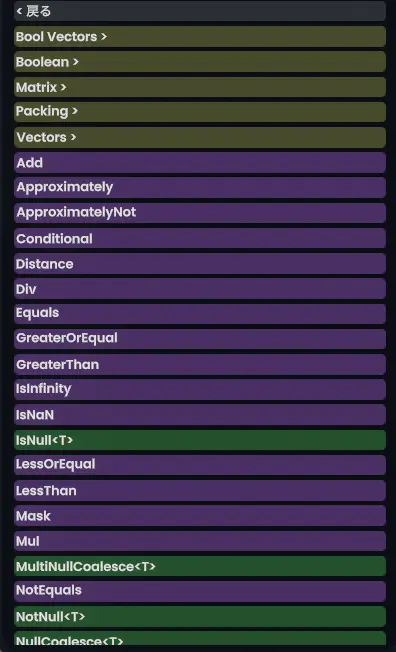Screen dimensions: 396x652
Task: Open the Bool Vectors category
Action: point(200,37)
